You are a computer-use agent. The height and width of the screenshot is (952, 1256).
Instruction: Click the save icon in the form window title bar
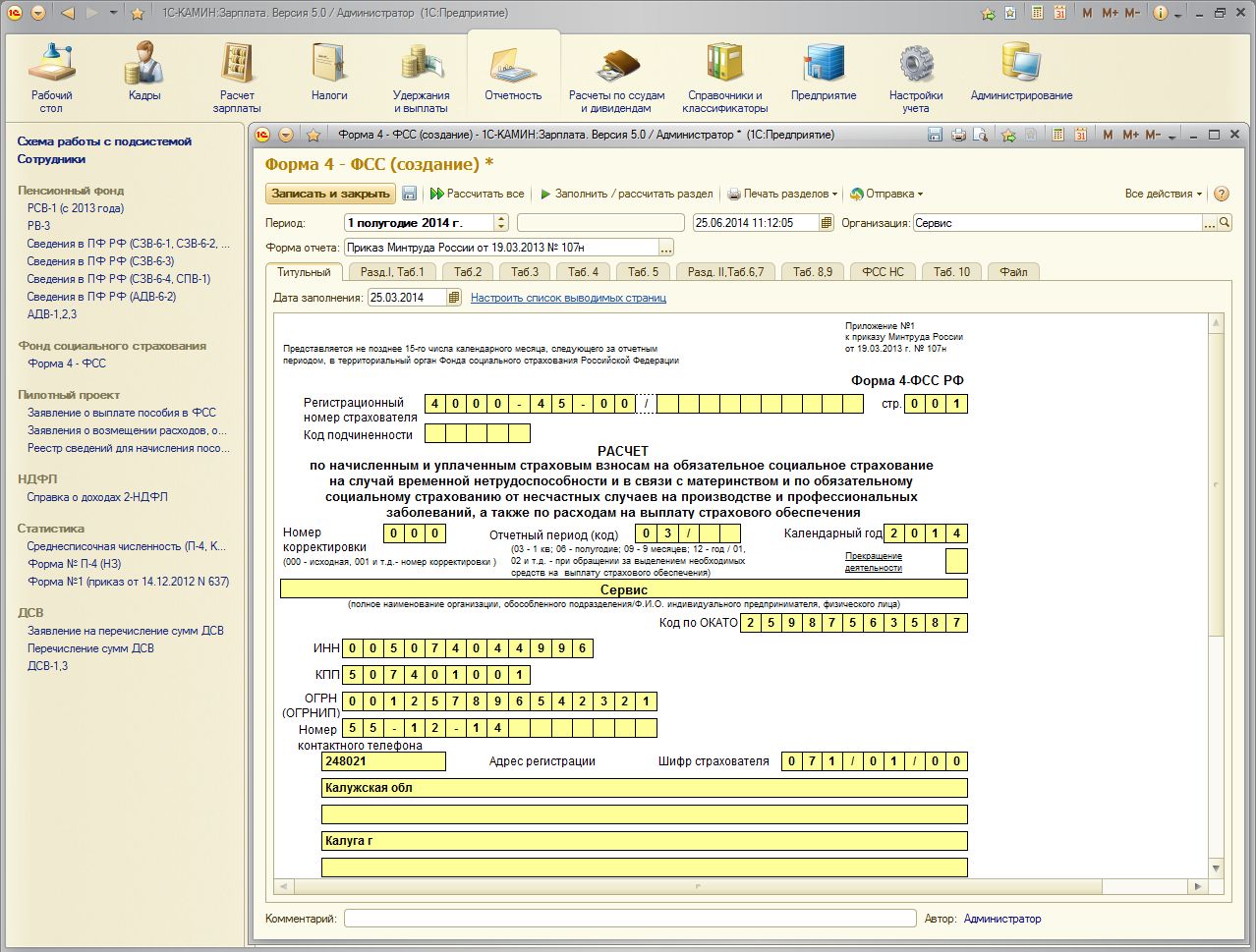point(935,135)
